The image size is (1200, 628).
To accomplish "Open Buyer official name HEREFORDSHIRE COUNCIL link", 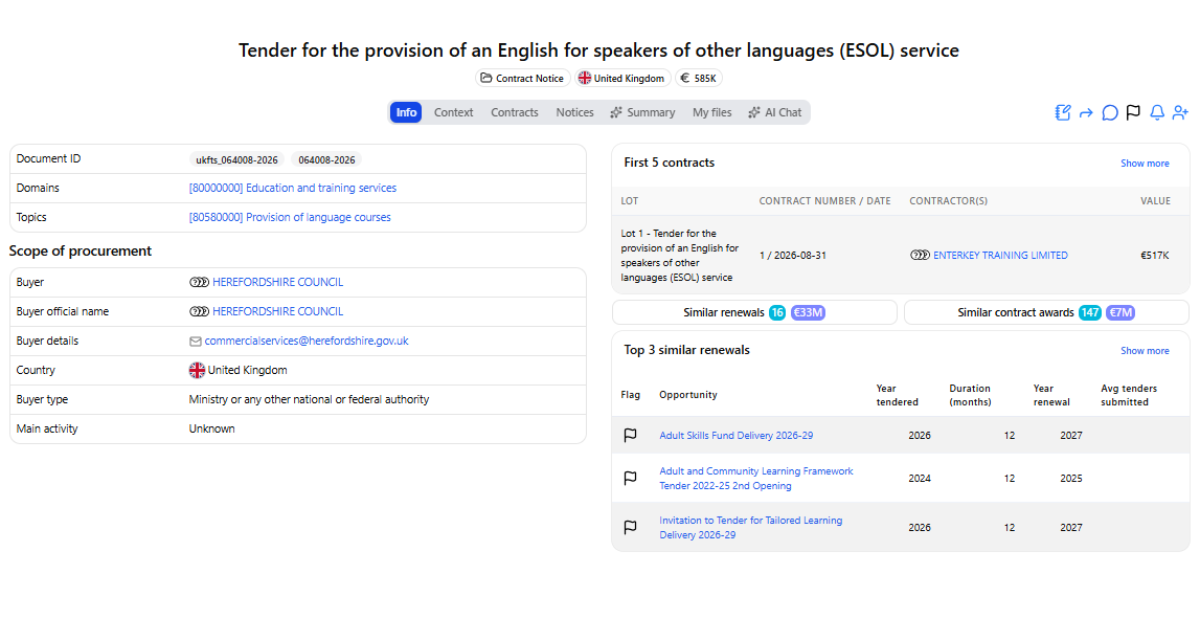I will tap(278, 312).
